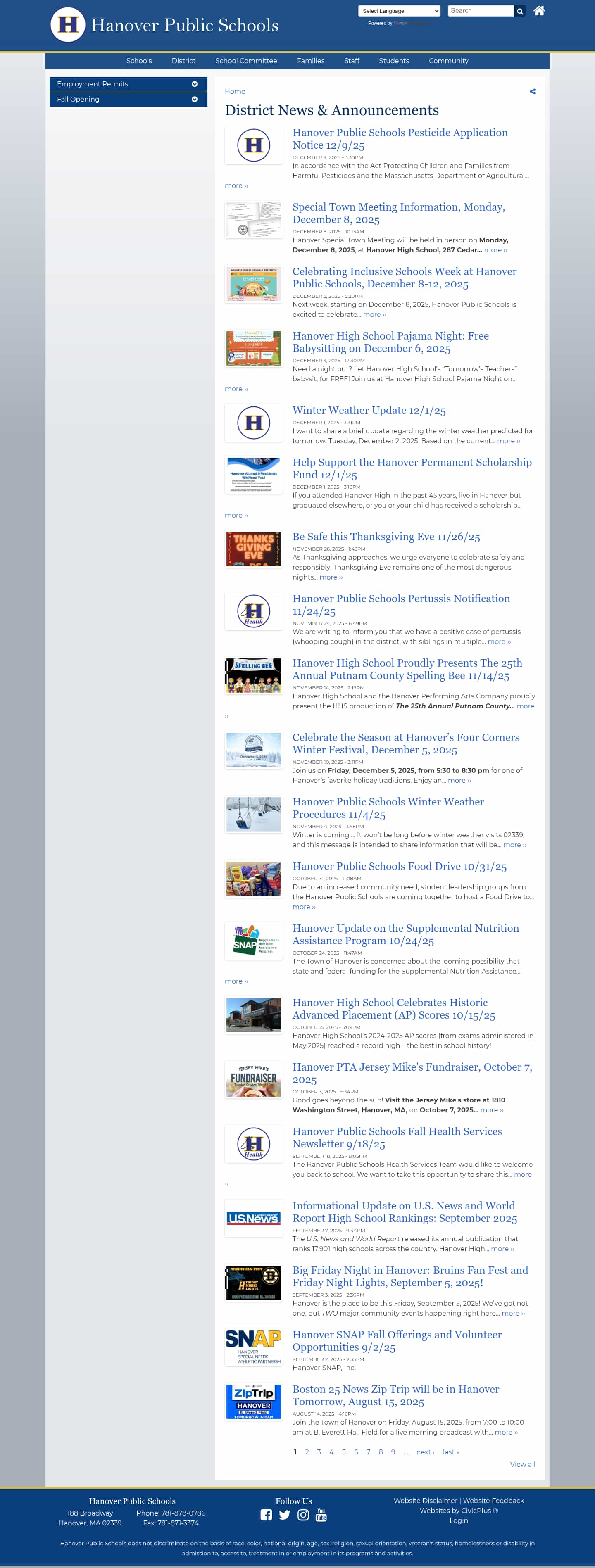This screenshot has height=1568, width=595.
Task: Click the Search input field
Action: 481,11
